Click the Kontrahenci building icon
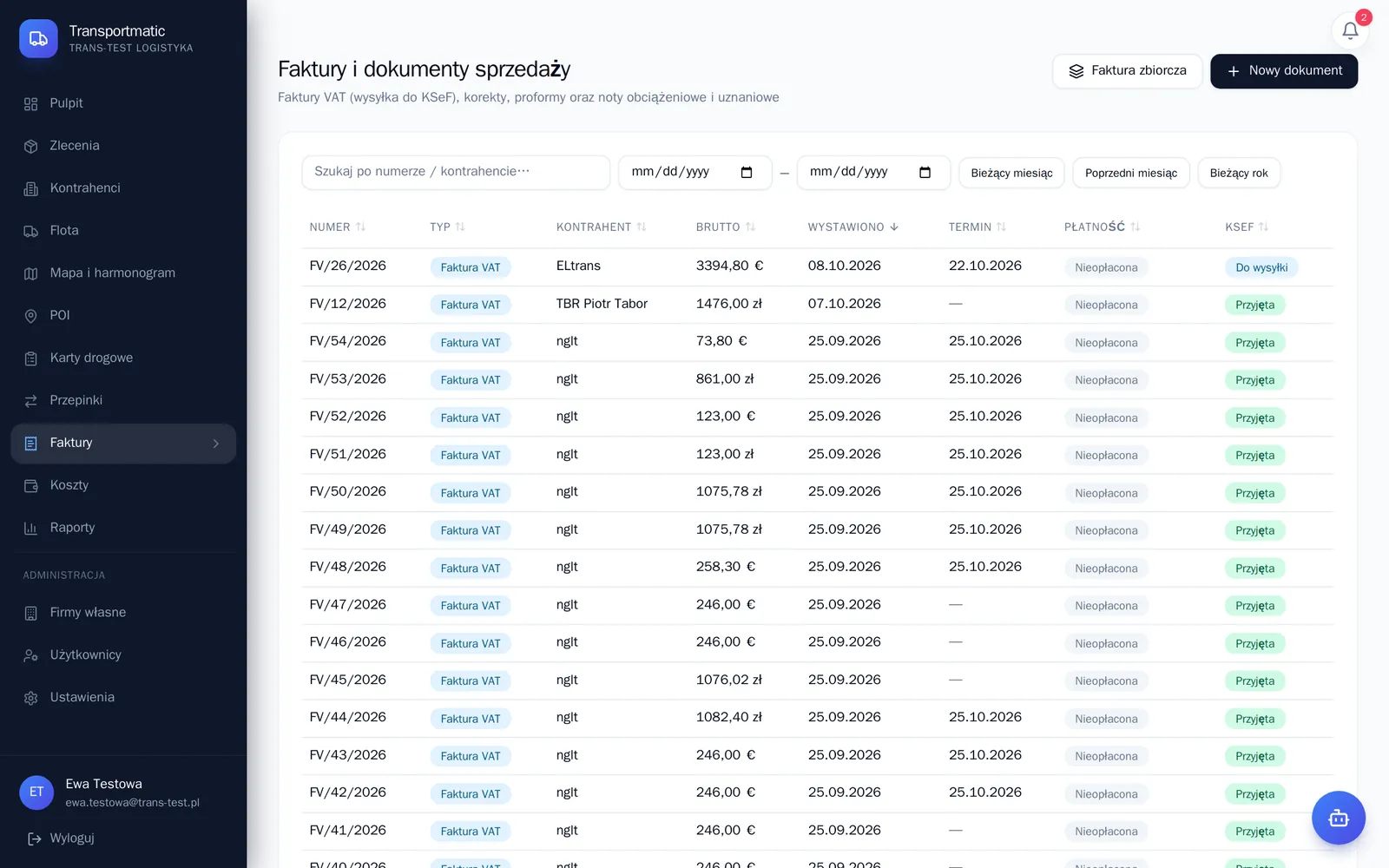Viewport: 1389px width, 868px height. pos(31,188)
